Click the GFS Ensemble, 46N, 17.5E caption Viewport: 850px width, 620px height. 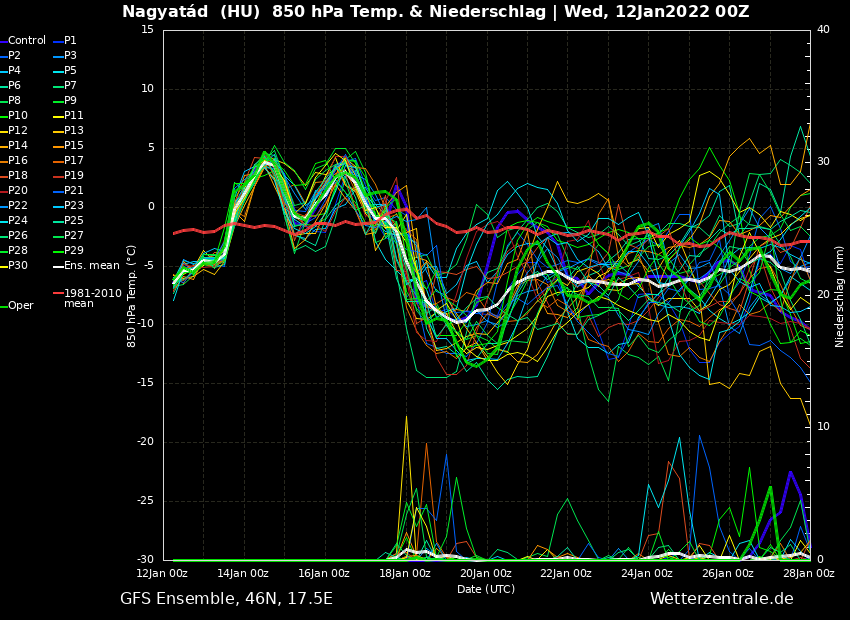226,599
